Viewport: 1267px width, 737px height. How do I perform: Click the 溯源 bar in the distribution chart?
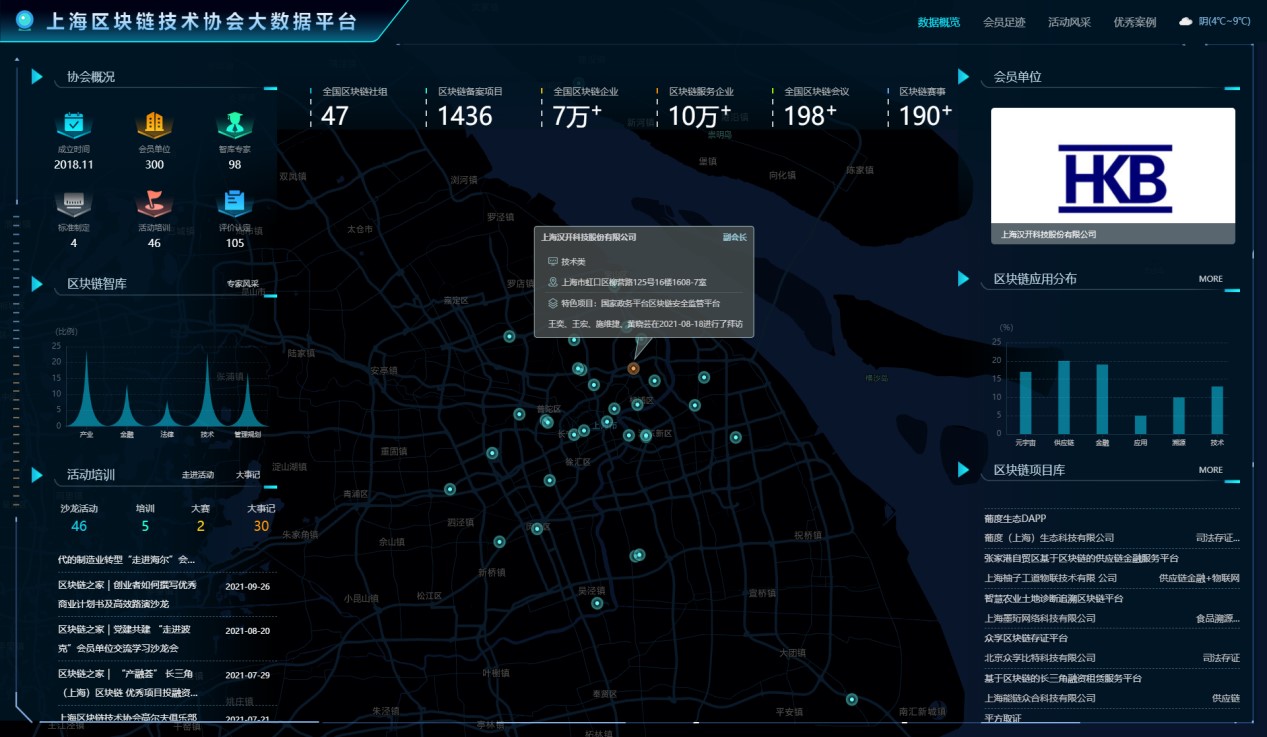pos(1179,415)
